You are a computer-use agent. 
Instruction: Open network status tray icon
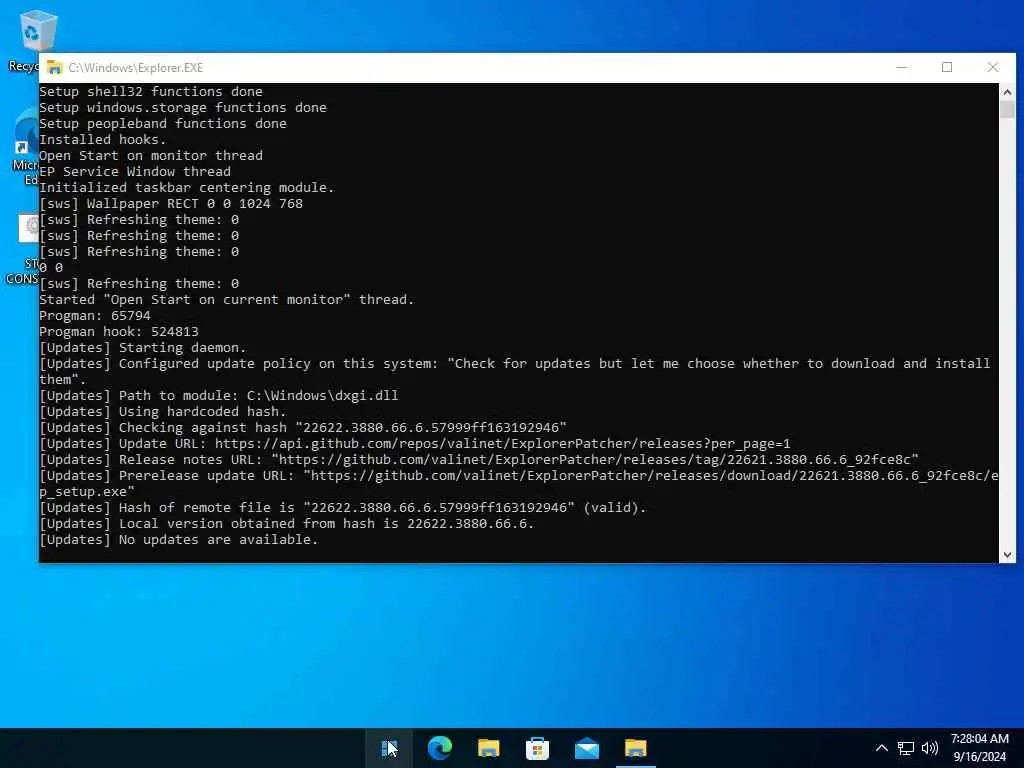[x=906, y=748]
